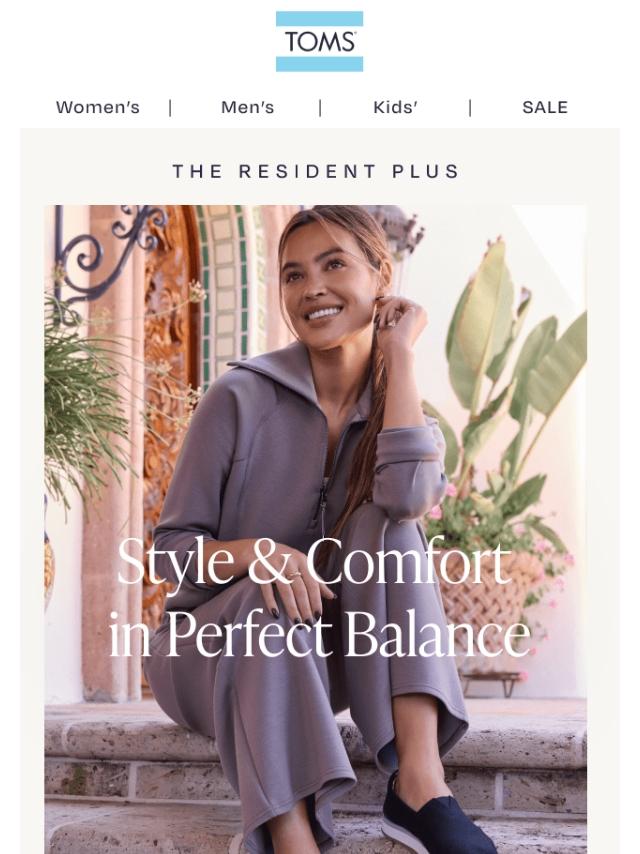Click the 'in Perfect Balance' headline line
Screen dimensions: 640x854
(319, 634)
